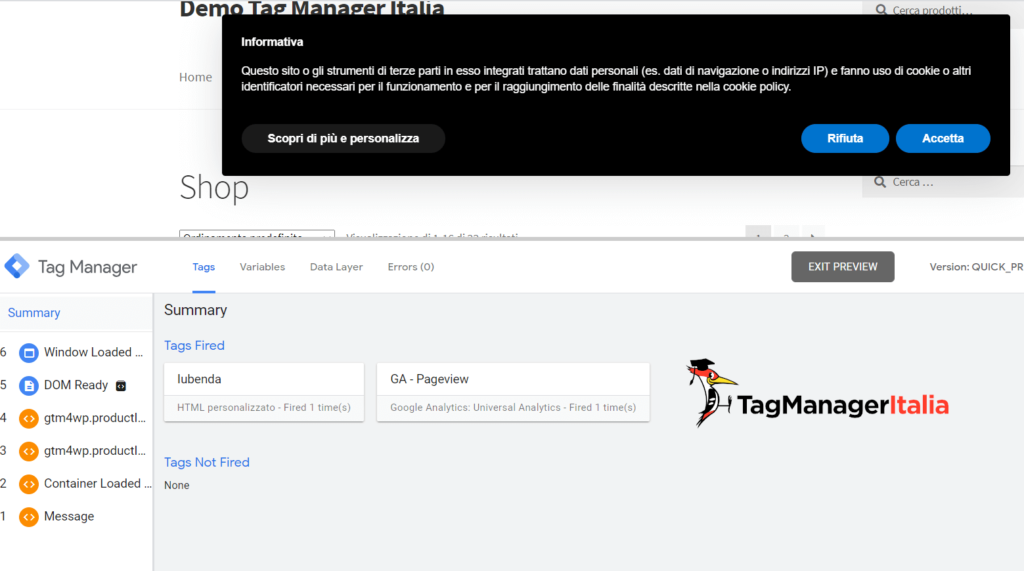Click the Shop page heading

click(x=214, y=188)
